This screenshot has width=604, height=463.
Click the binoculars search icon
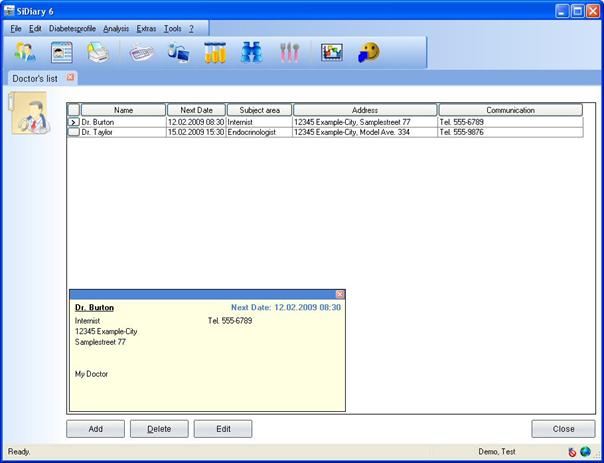coord(251,53)
